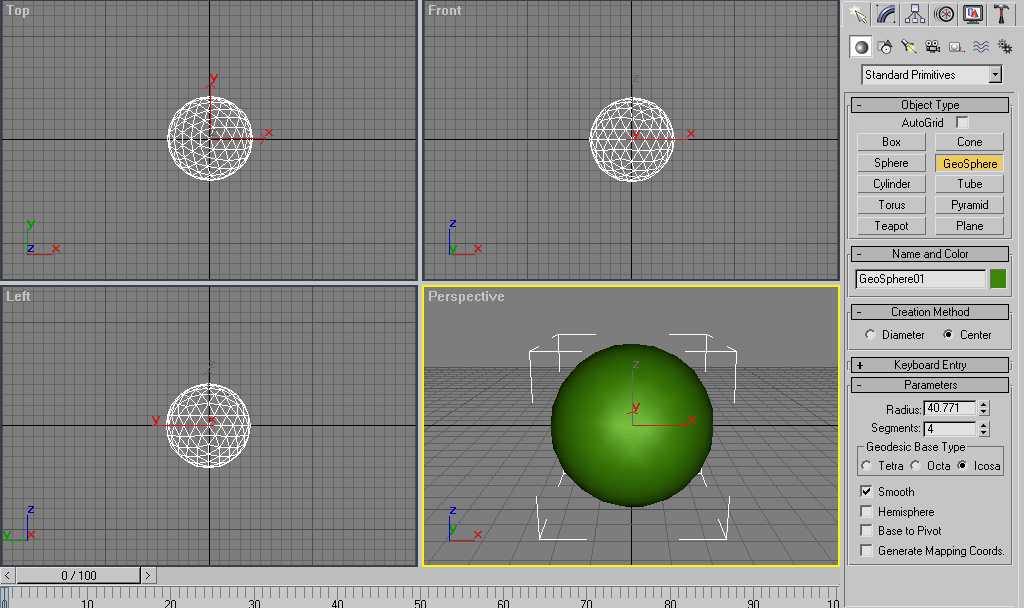The image size is (1024, 608).
Task: Choose the Box primitive button
Action: pos(891,142)
